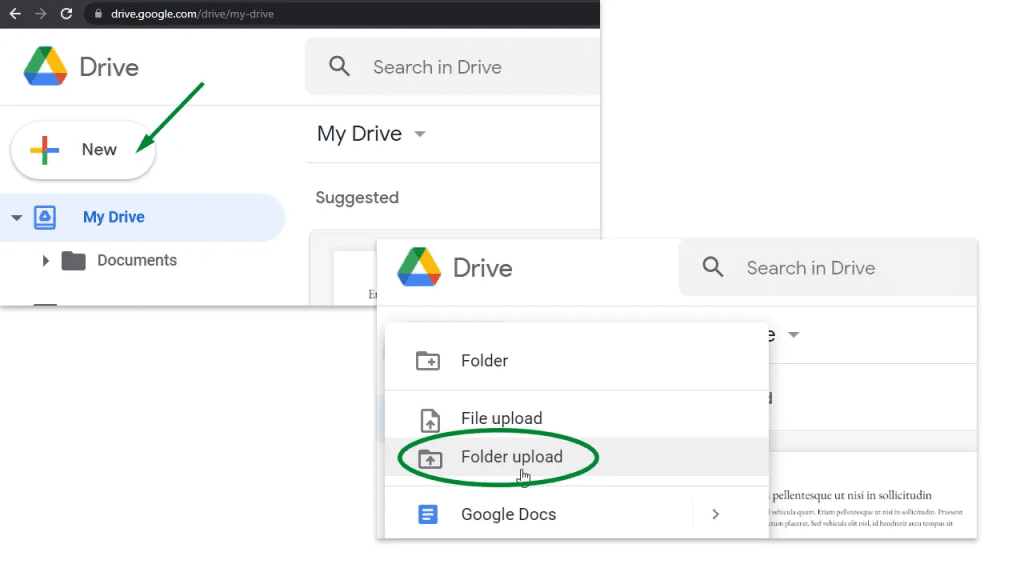Open the Google Docs submenu chevron
Image resolution: width=1024 pixels, height=576 pixels.
pos(715,515)
